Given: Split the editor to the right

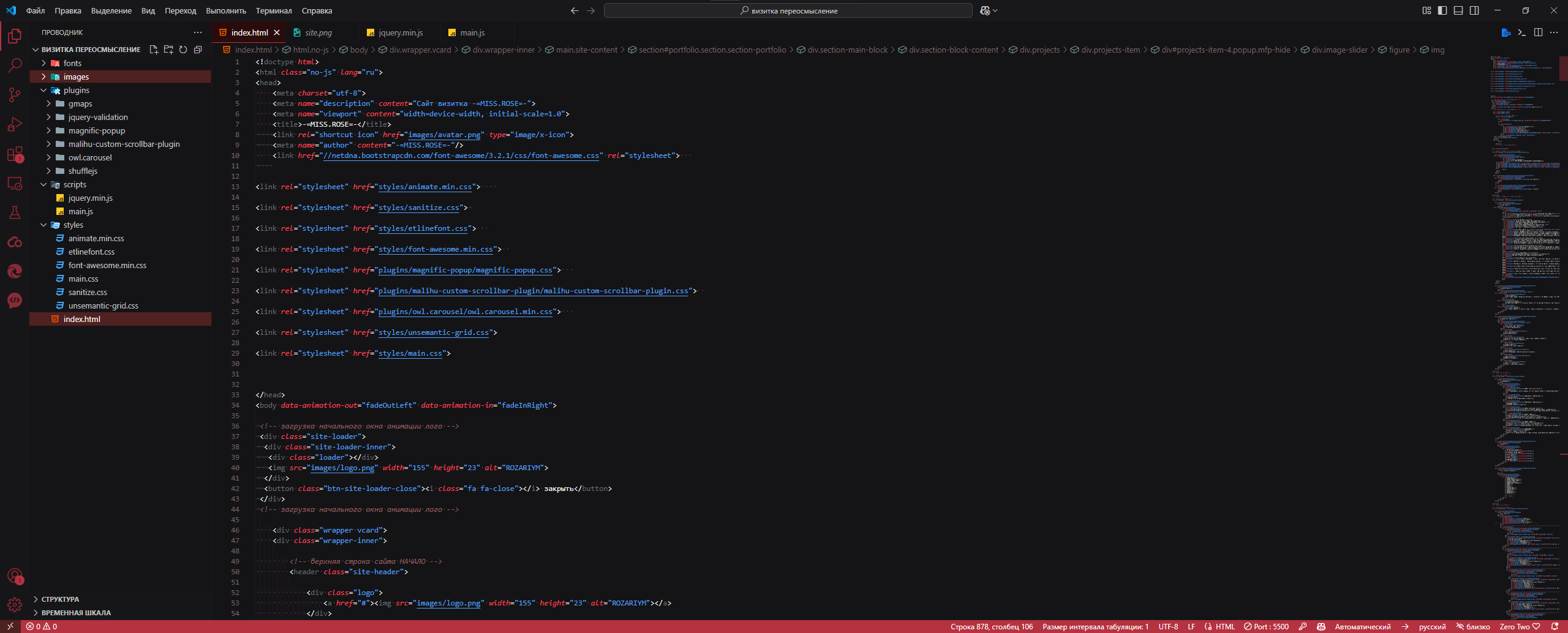Looking at the screenshot, I should coord(1538,32).
